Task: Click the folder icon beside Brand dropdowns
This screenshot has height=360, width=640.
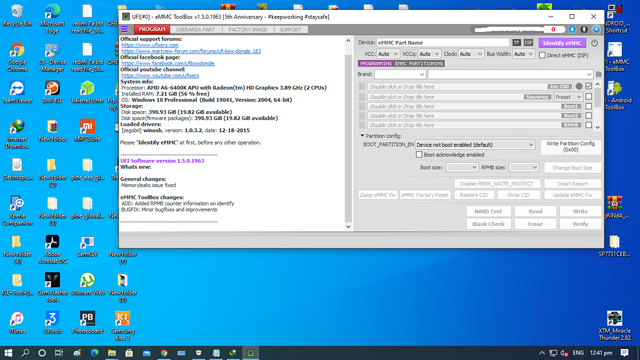Action: 598,74
